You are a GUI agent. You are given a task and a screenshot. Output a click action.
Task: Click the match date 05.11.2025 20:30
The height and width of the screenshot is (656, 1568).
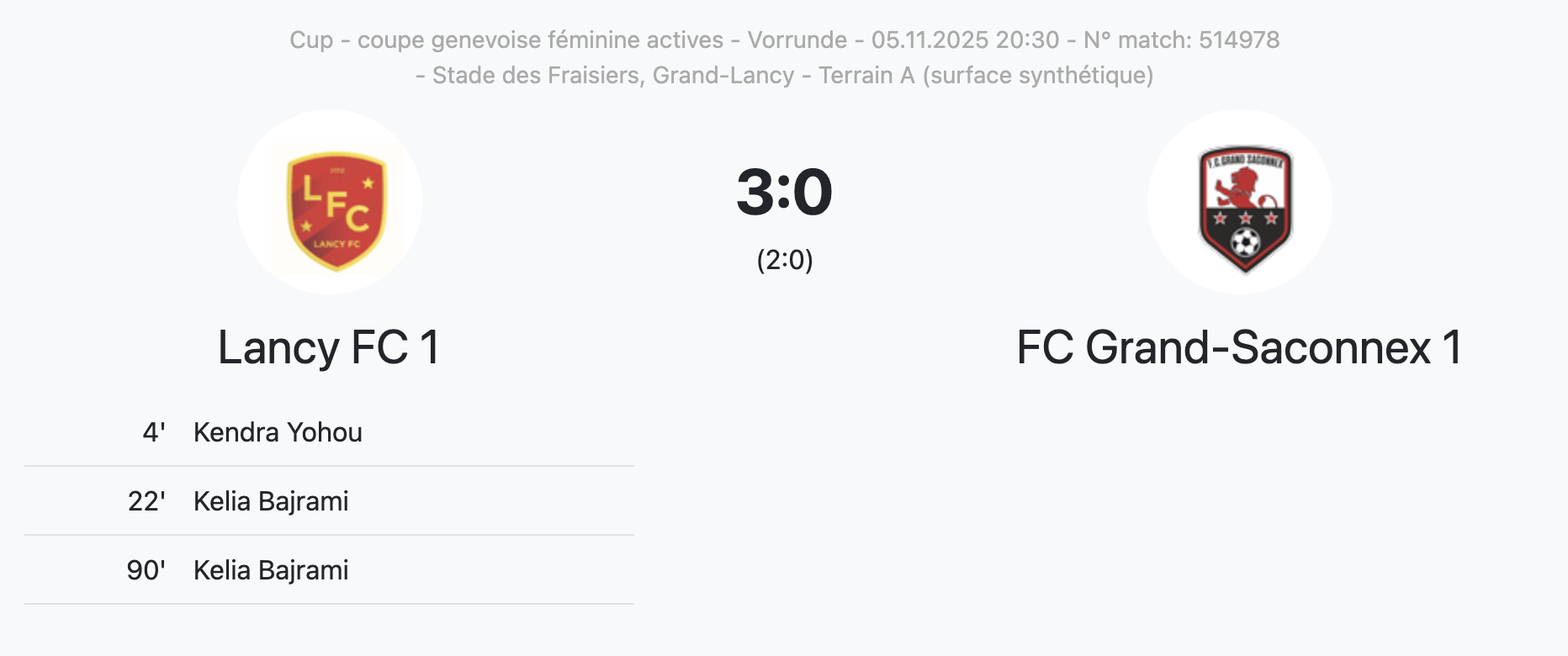pyautogui.click(x=965, y=40)
